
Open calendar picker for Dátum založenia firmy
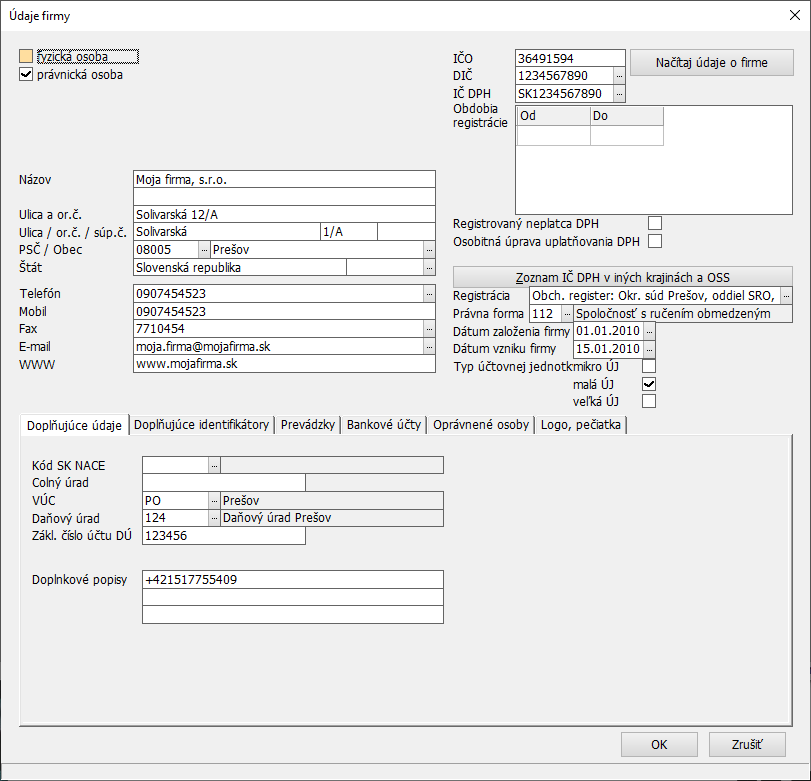pyautogui.click(x=649, y=331)
